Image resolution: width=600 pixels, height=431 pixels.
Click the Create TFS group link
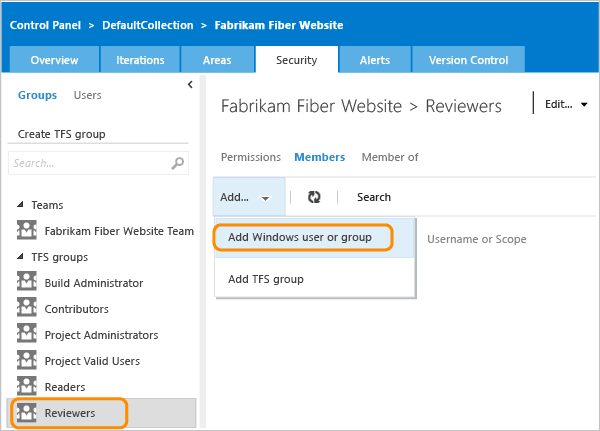62,134
